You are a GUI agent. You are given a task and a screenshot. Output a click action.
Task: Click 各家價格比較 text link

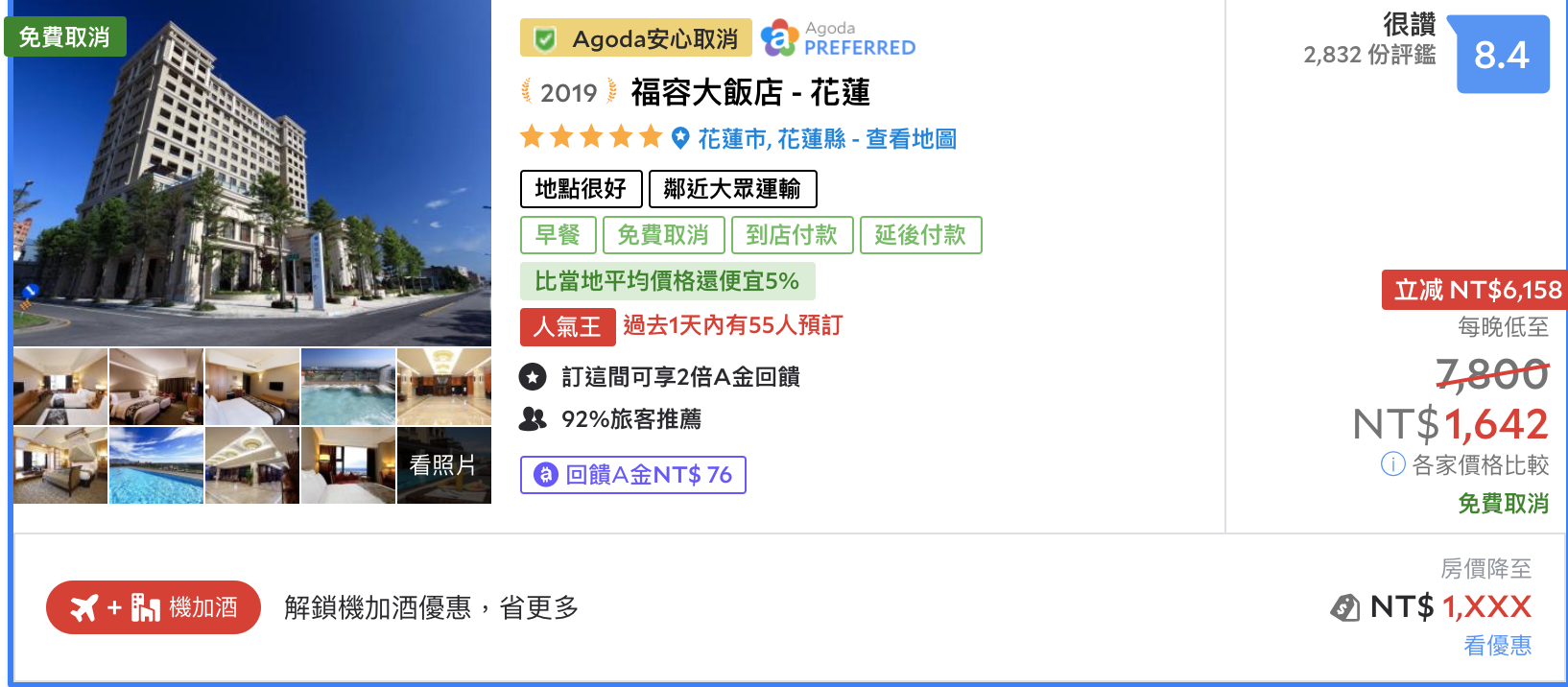1481,465
